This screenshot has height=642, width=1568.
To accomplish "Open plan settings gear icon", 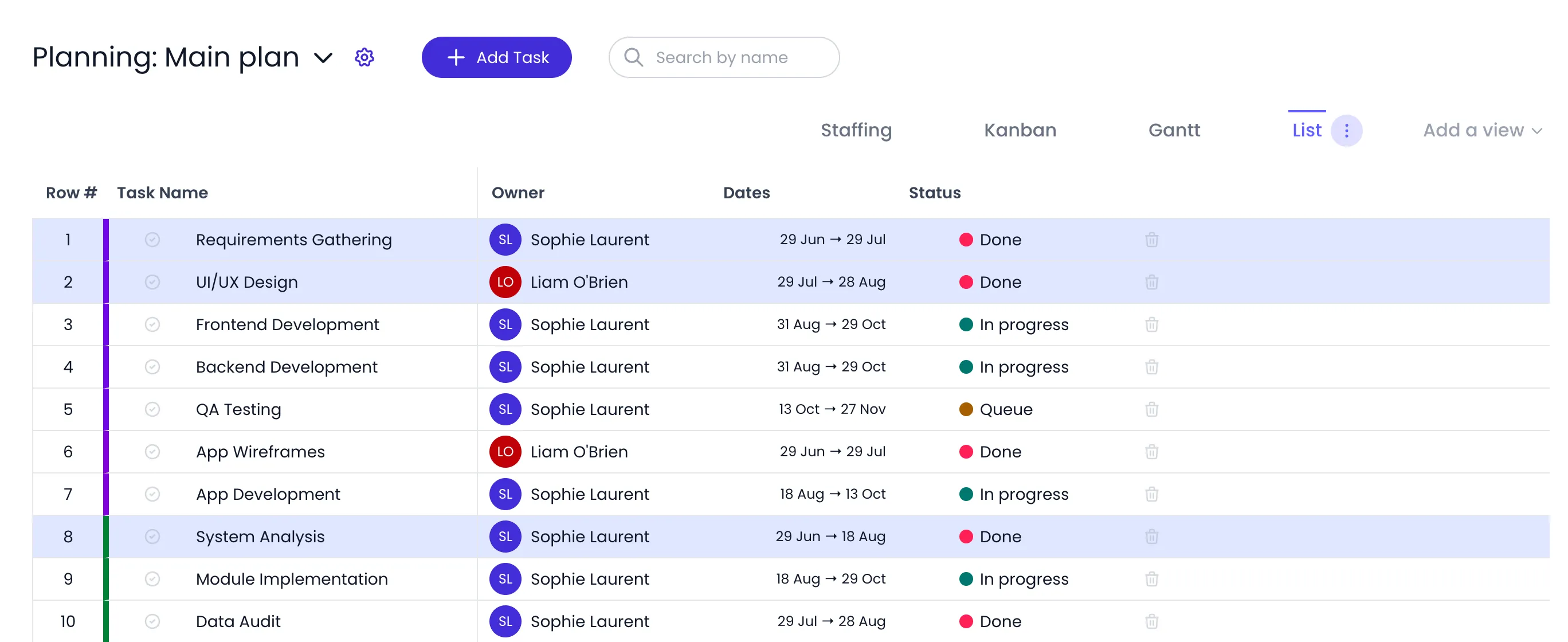I will (364, 57).
